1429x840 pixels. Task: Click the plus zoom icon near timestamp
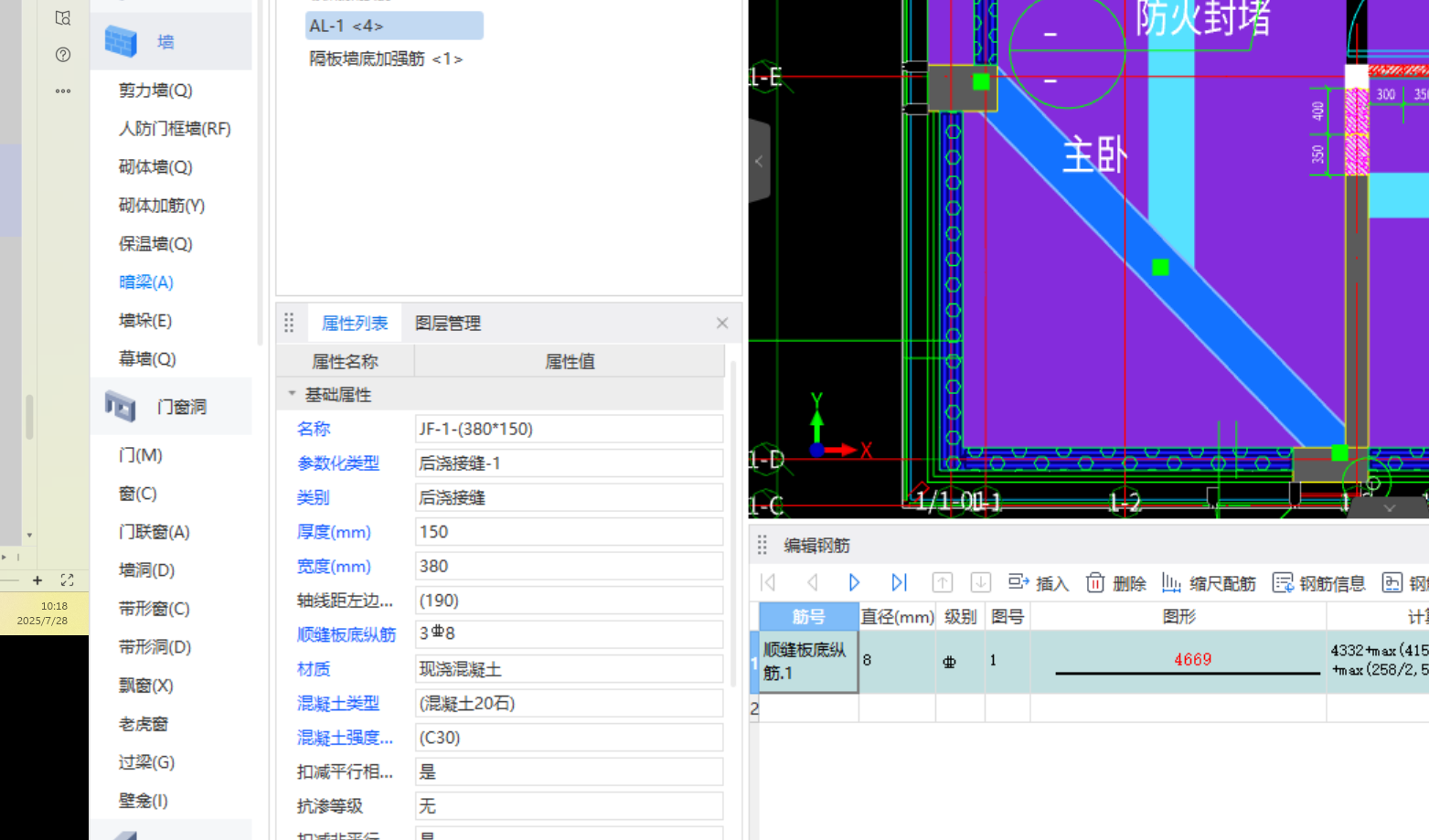(x=37, y=580)
